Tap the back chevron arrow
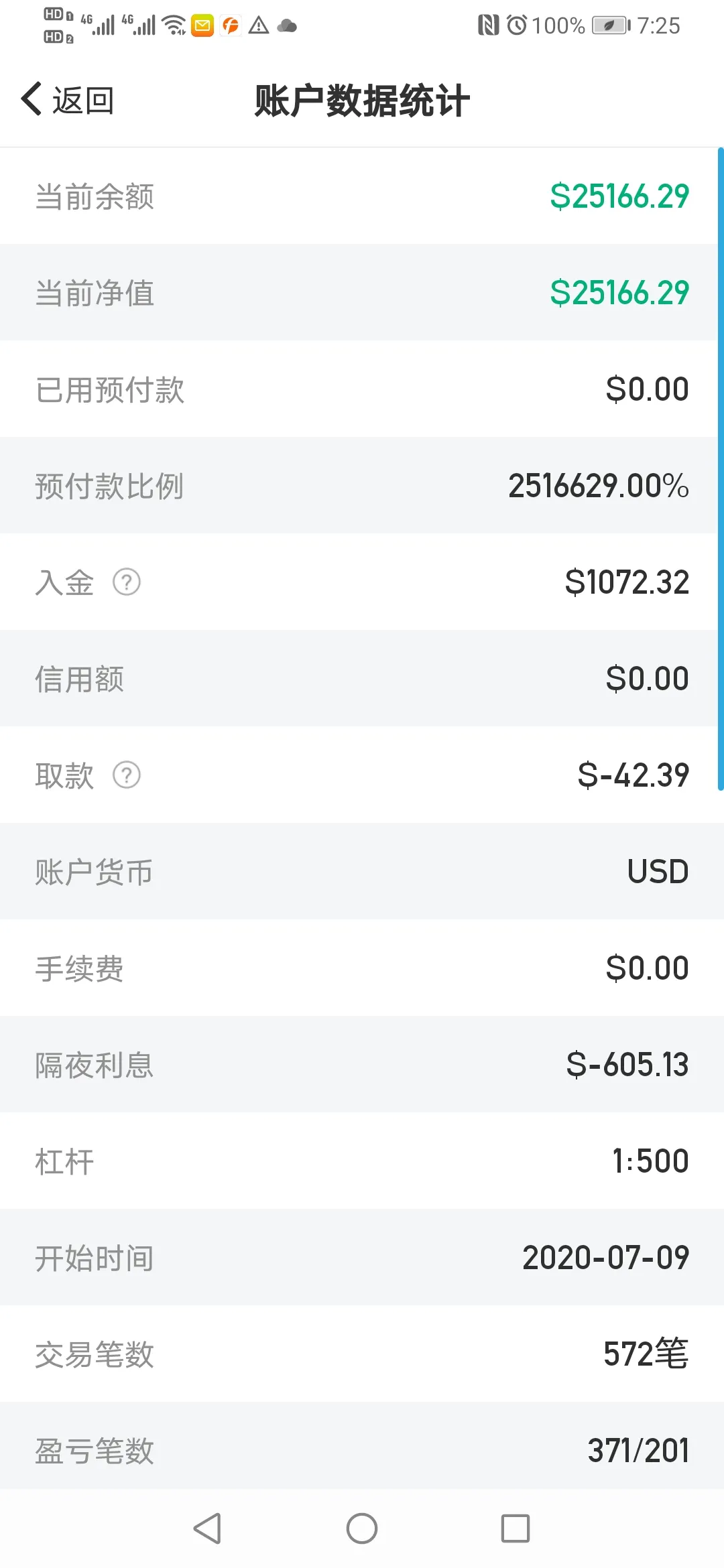Screen dimensions: 724x1568 tap(32, 99)
